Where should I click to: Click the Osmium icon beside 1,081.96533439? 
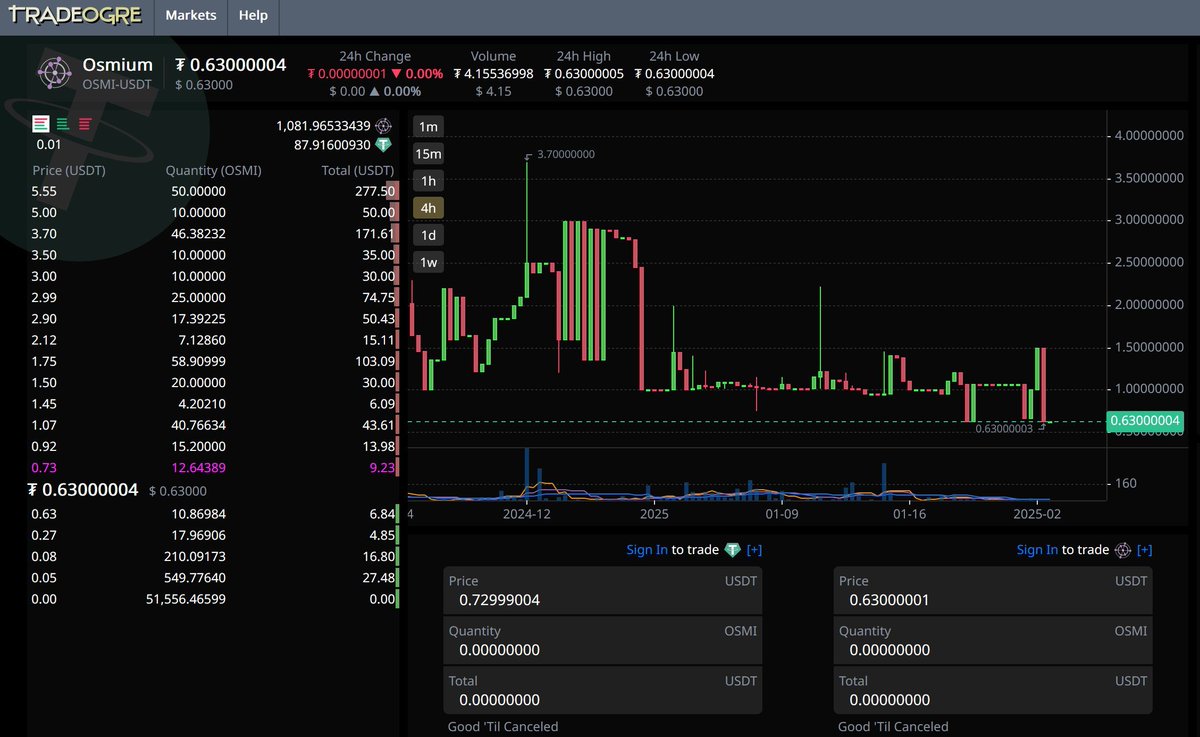(383, 126)
